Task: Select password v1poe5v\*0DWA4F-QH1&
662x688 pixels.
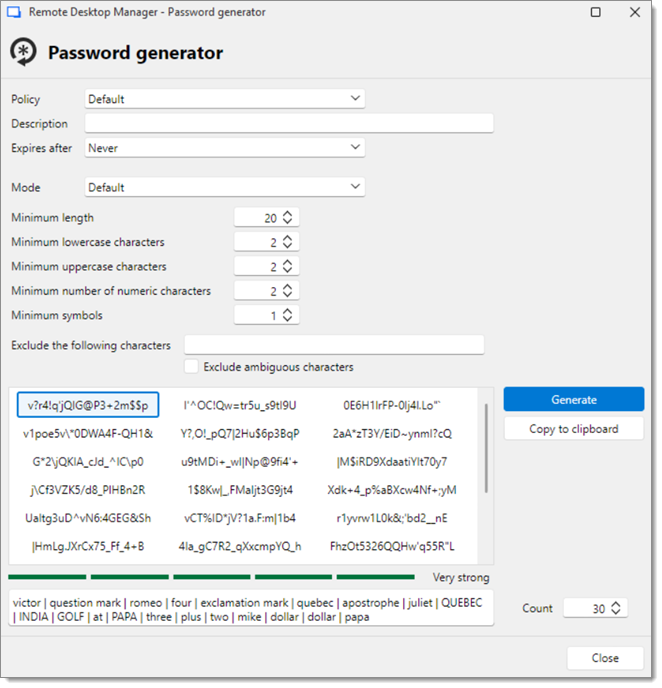Action: click(x=88, y=436)
